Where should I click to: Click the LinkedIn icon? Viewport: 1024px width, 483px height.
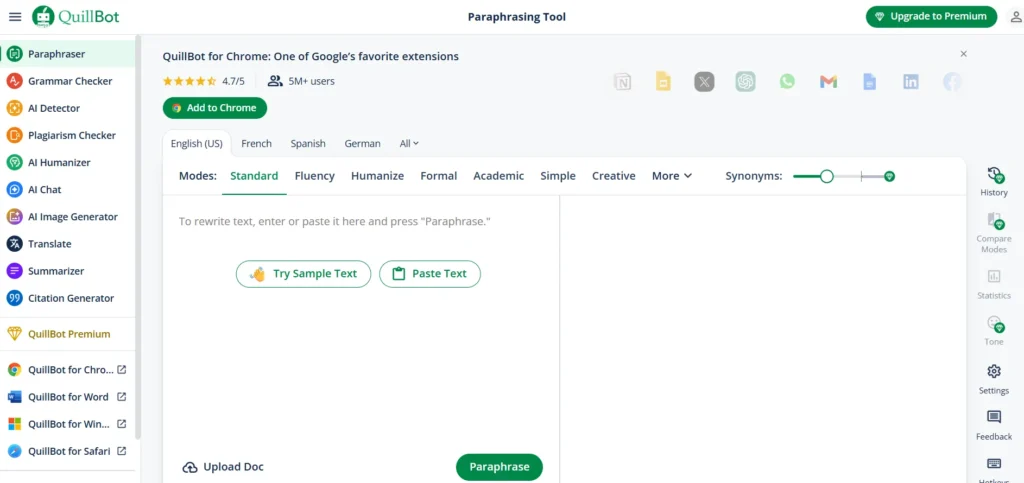point(910,82)
